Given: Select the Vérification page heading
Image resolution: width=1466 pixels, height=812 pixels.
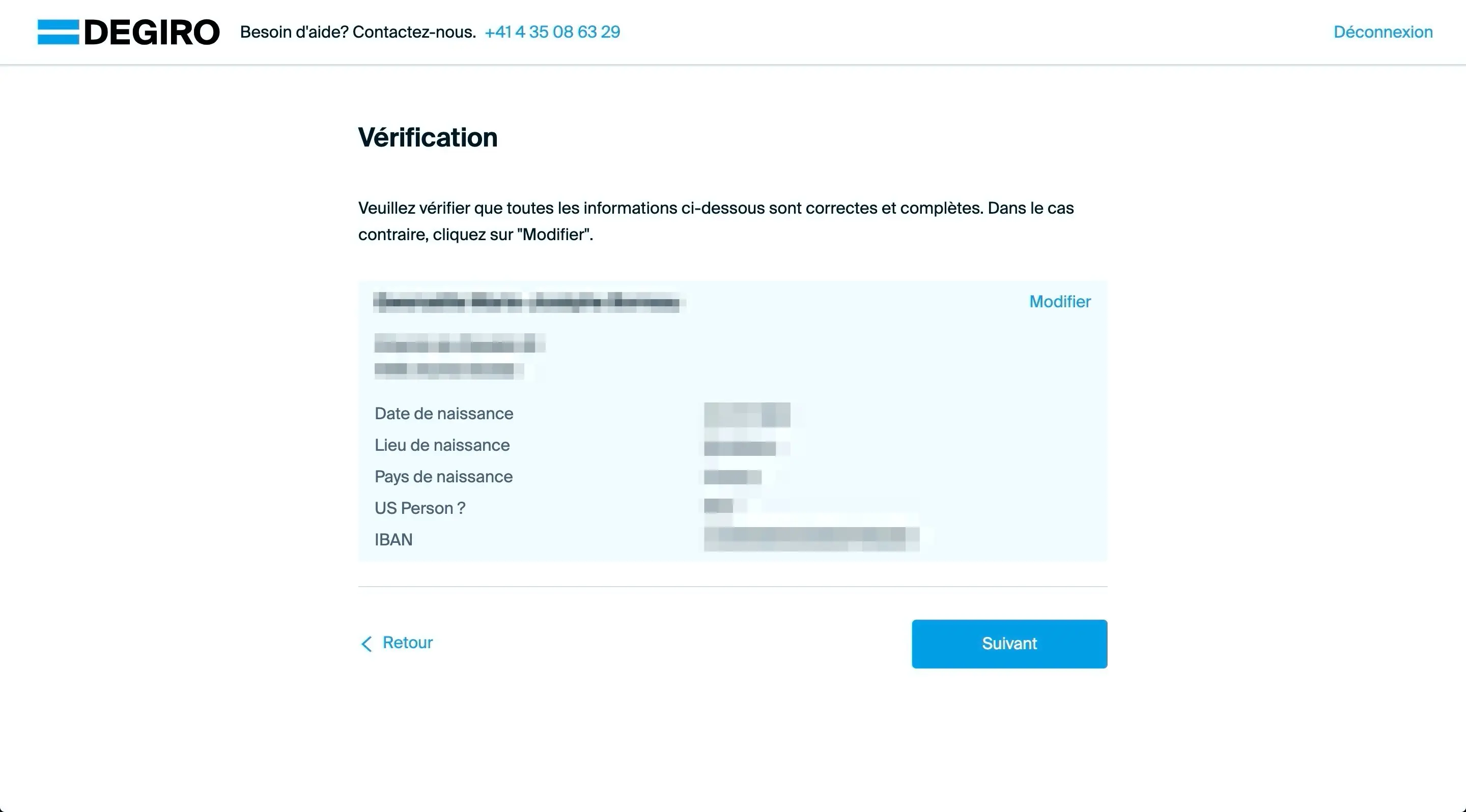Looking at the screenshot, I should [428, 137].
